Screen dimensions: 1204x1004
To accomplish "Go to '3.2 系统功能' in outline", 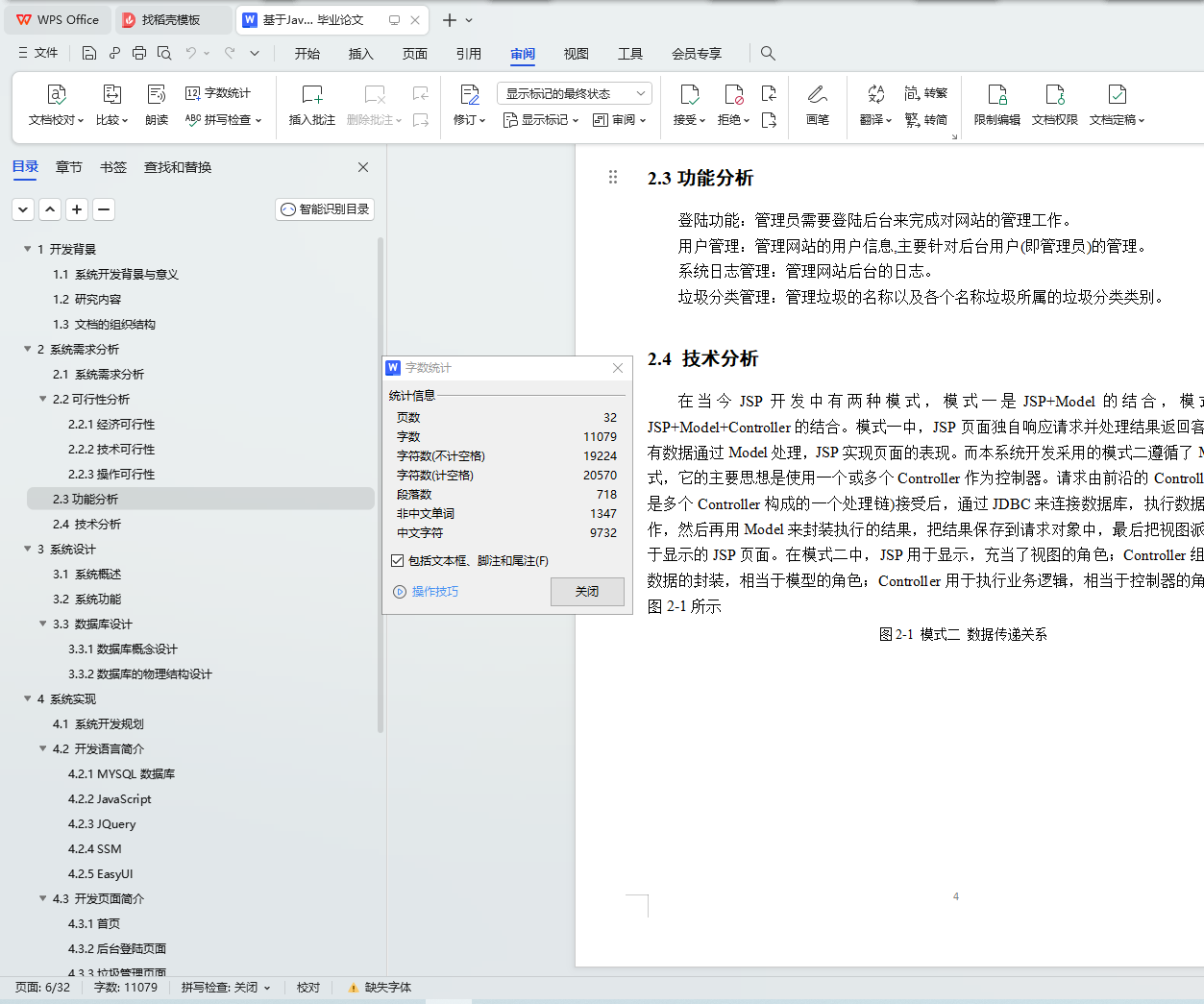I will 86,599.
